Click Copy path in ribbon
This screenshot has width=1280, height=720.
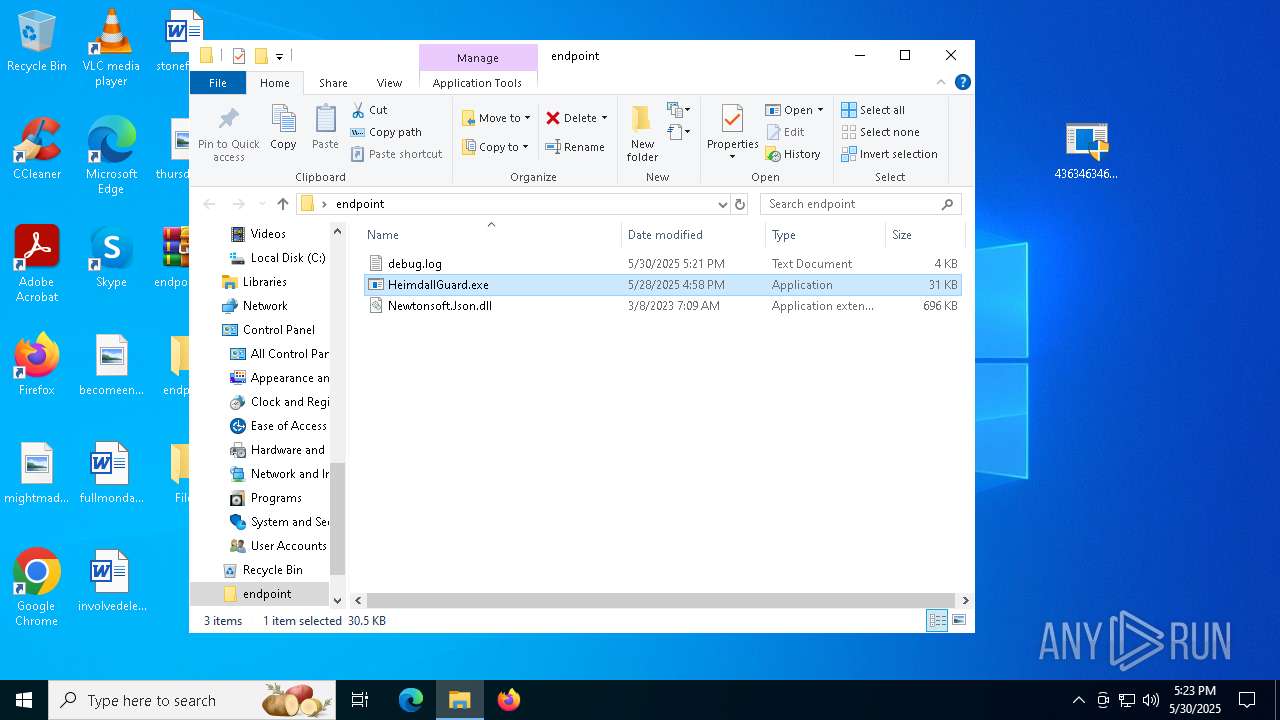pyautogui.click(x=386, y=132)
